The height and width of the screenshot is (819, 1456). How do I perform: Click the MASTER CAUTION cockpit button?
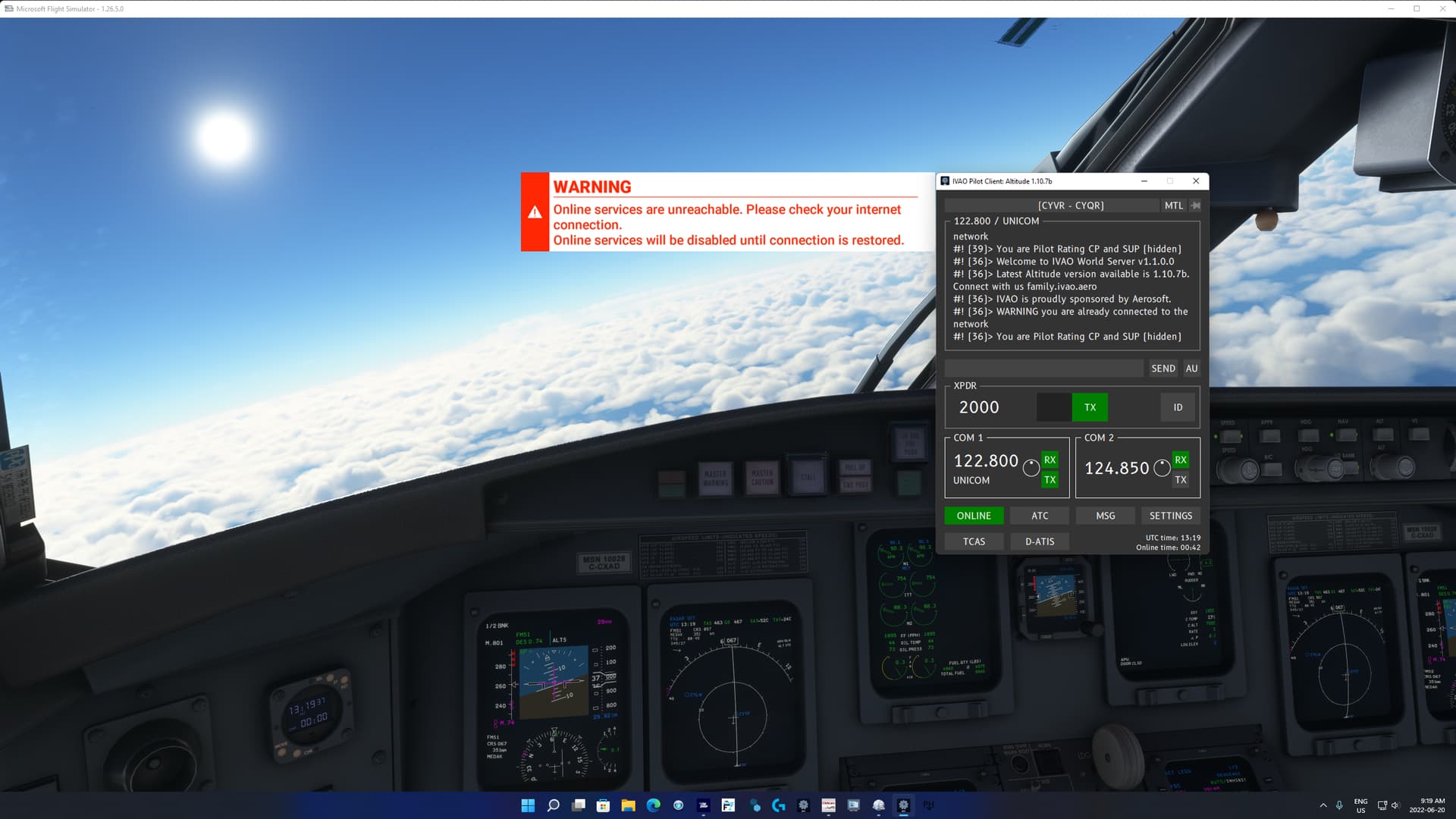762,478
